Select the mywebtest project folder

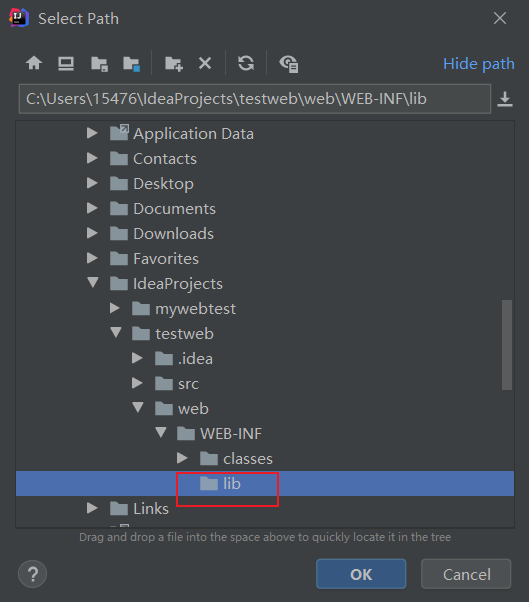click(x=265, y=308)
